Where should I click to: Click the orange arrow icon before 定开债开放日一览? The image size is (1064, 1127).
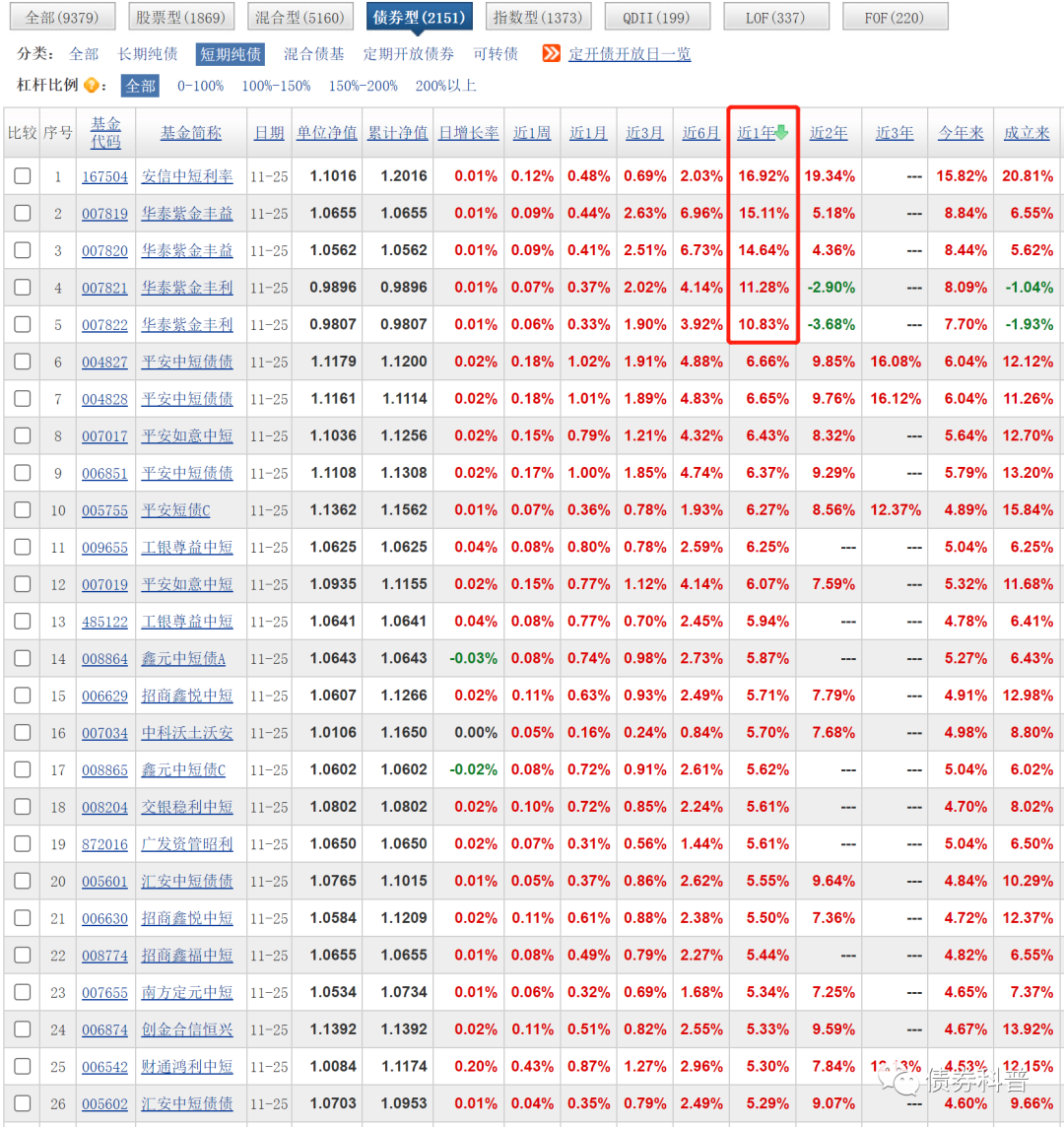551,53
